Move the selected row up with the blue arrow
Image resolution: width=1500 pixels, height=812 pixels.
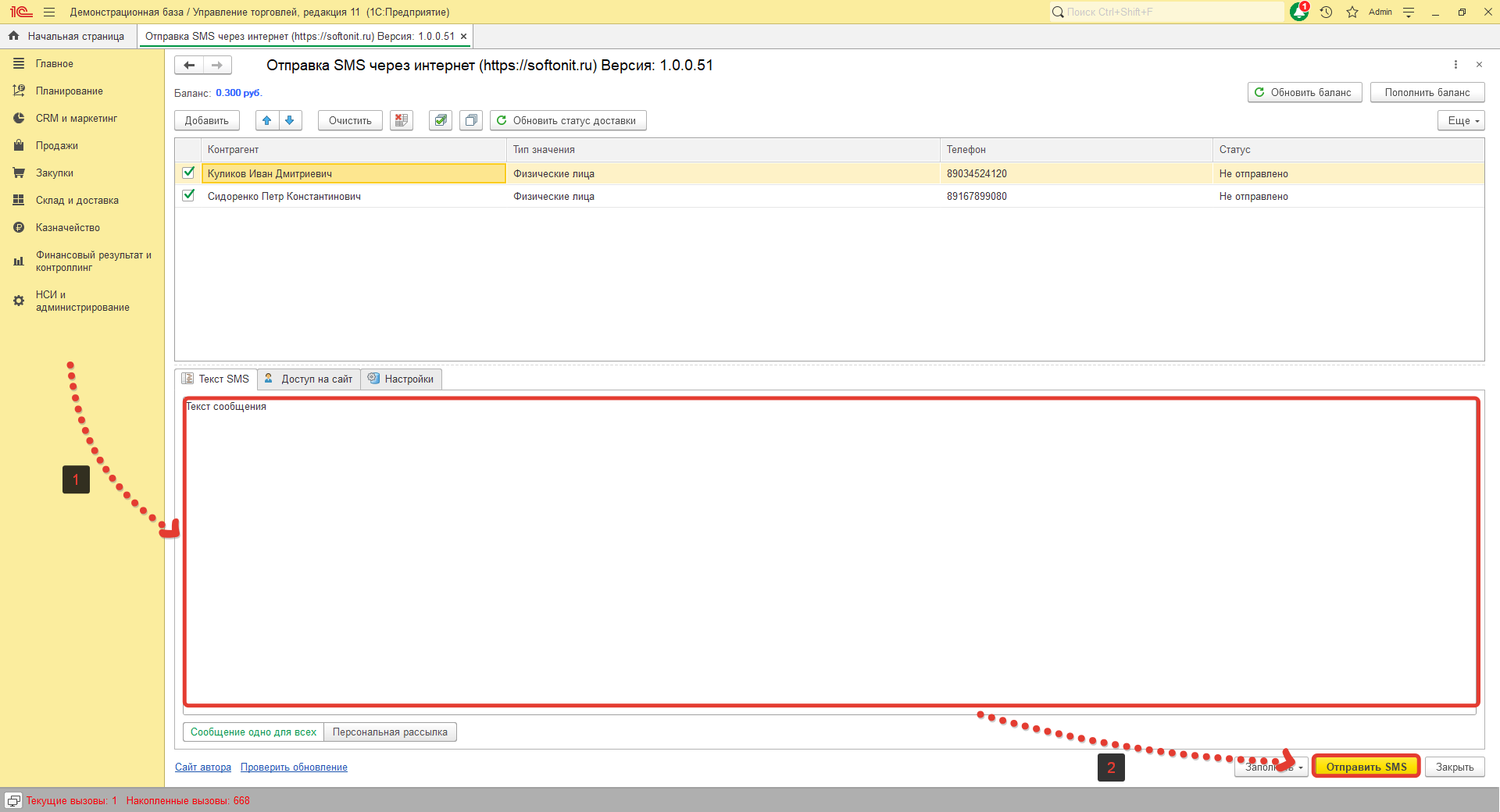(267, 120)
